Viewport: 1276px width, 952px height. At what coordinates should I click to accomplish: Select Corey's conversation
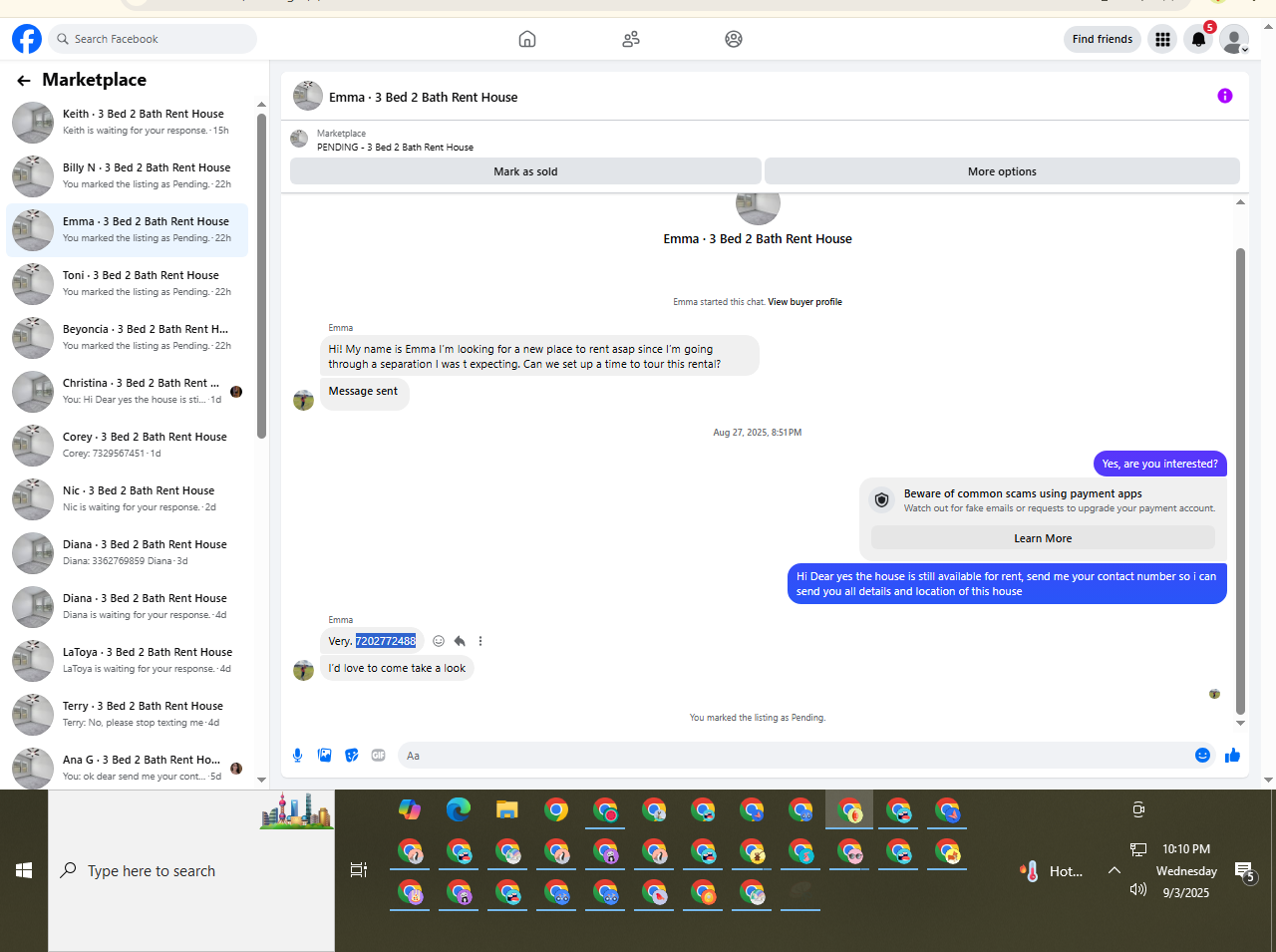click(128, 445)
